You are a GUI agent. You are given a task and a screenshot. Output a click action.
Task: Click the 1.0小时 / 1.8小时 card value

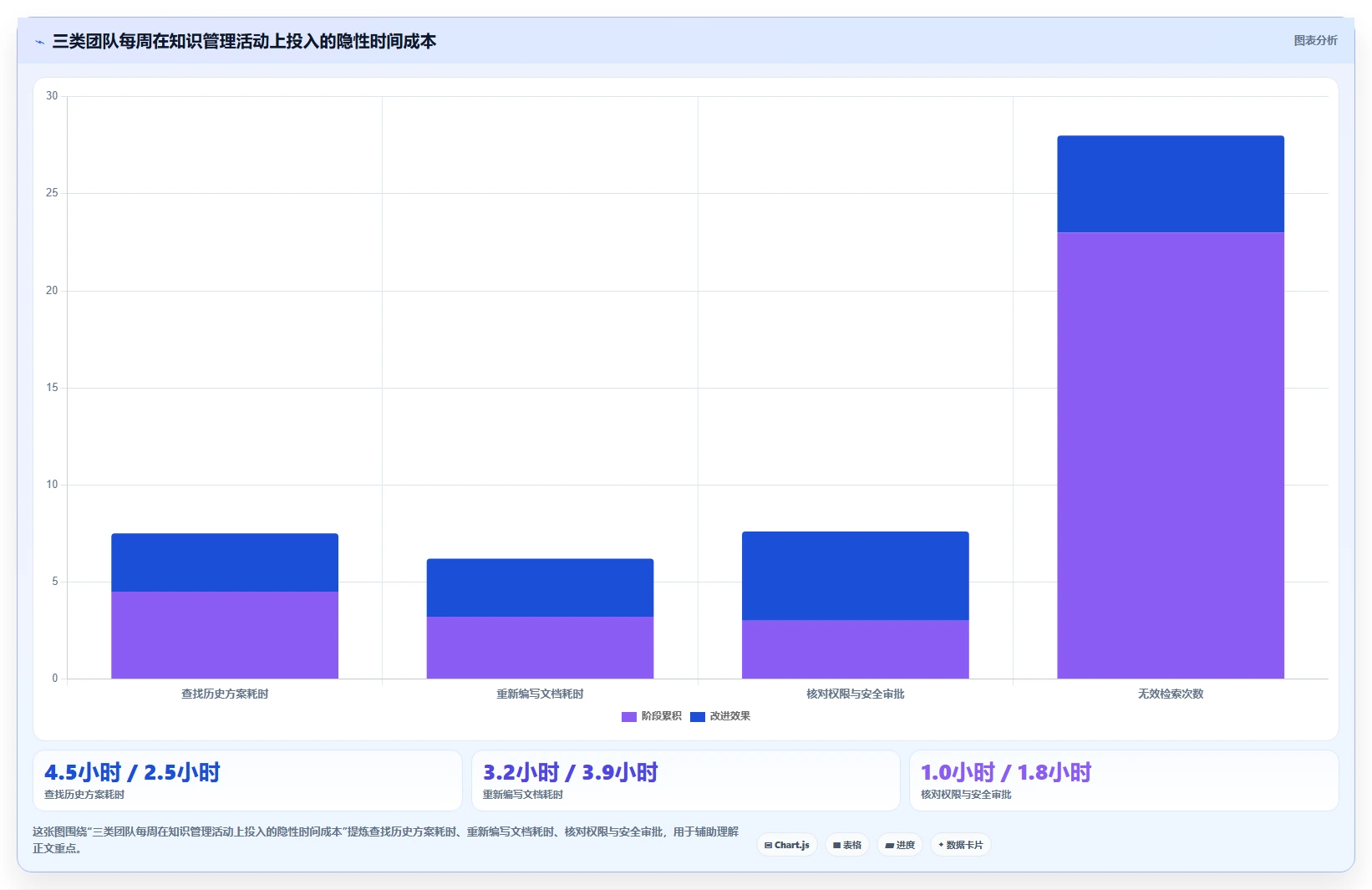[x=1006, y=772]
